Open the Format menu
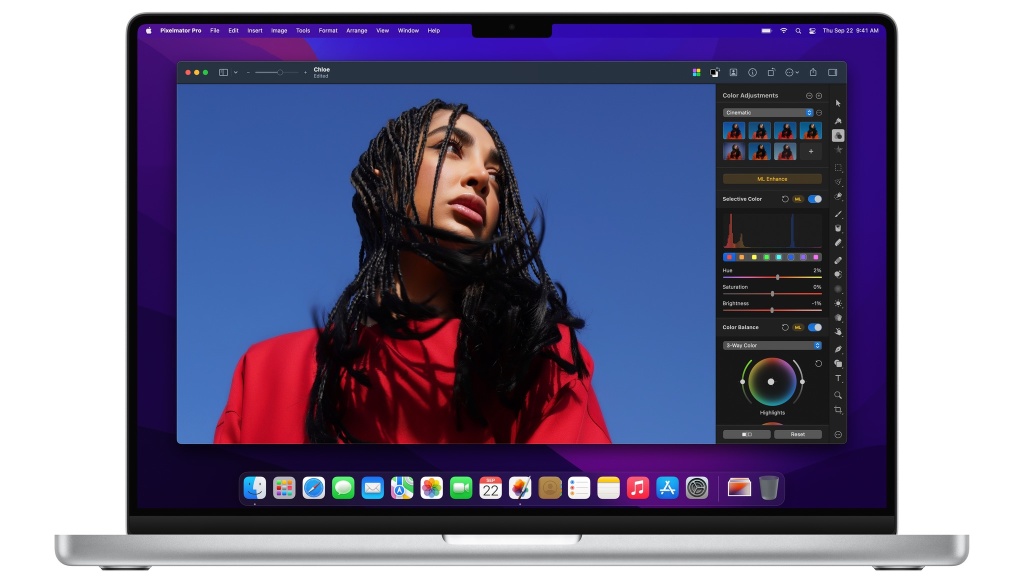 pyautogui.click(x=328, y=30)
